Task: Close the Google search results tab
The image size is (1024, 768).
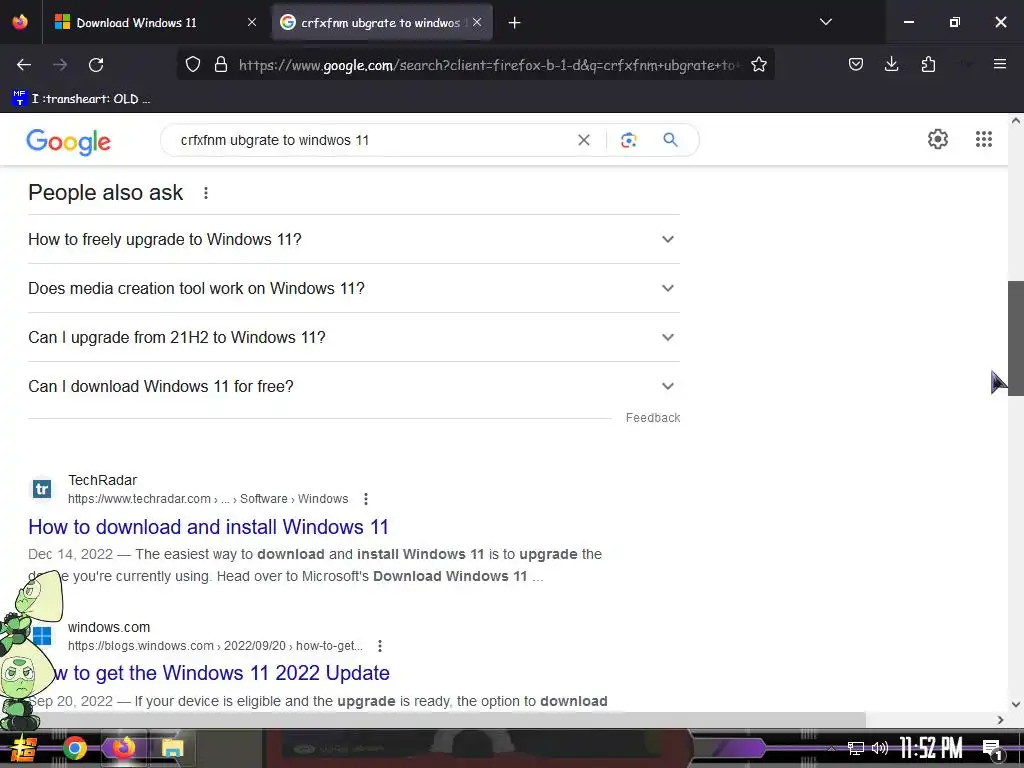Action: pos(477,23)
